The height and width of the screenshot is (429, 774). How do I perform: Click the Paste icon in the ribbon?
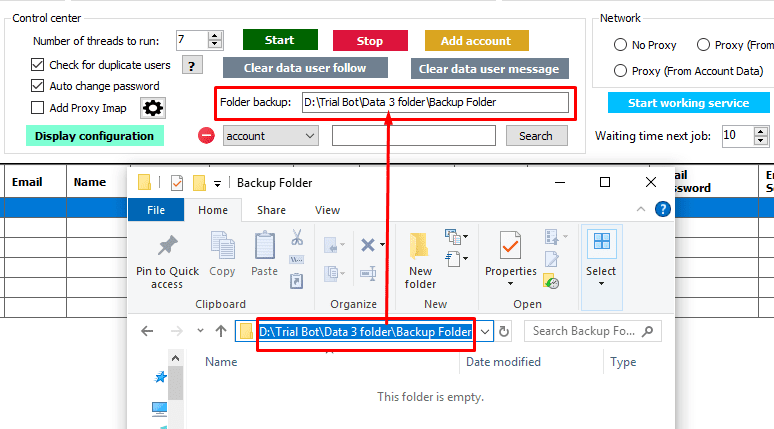click(x=265, y=246)
